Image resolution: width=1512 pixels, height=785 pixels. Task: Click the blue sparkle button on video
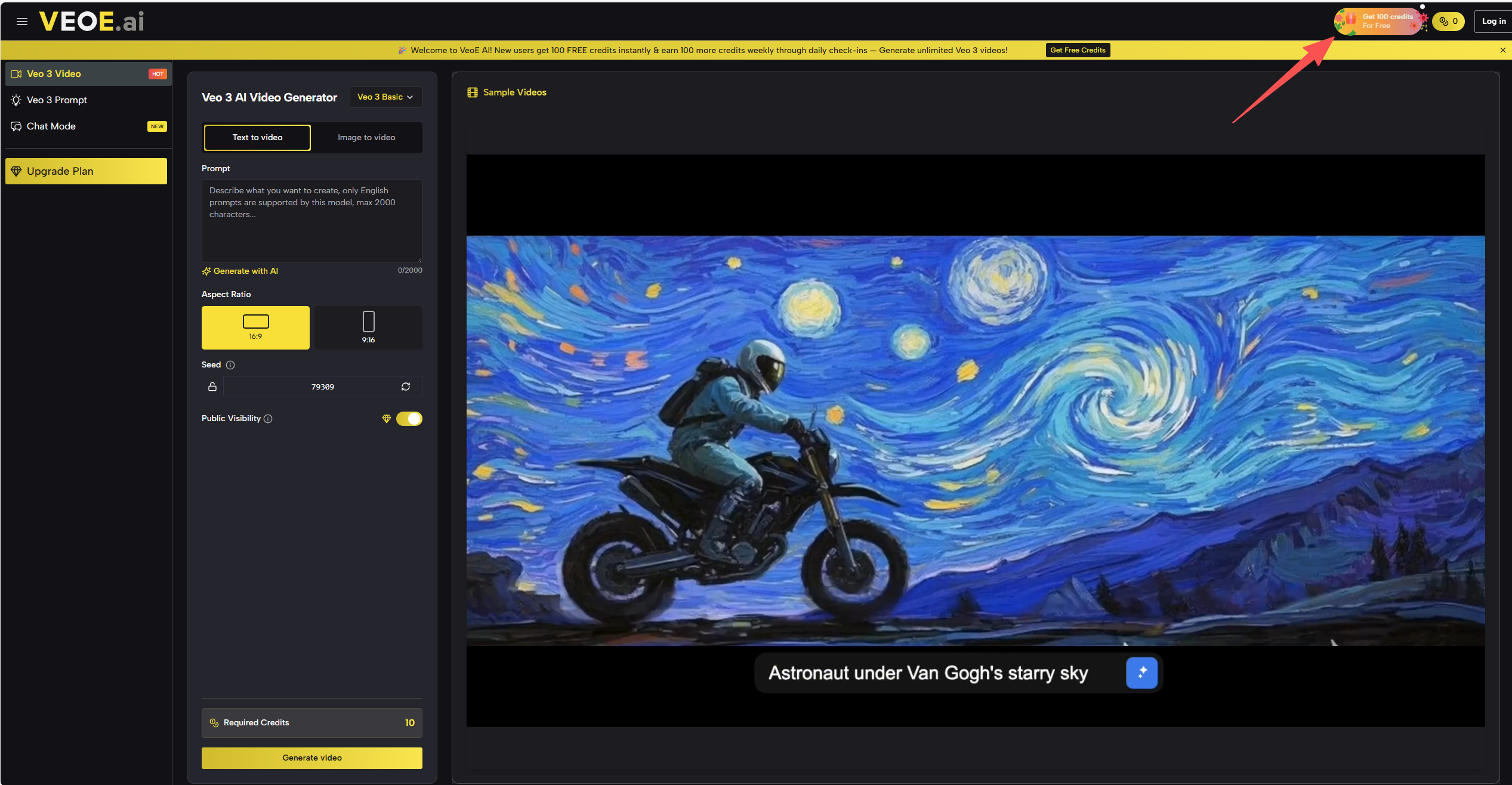point(1141,673)
